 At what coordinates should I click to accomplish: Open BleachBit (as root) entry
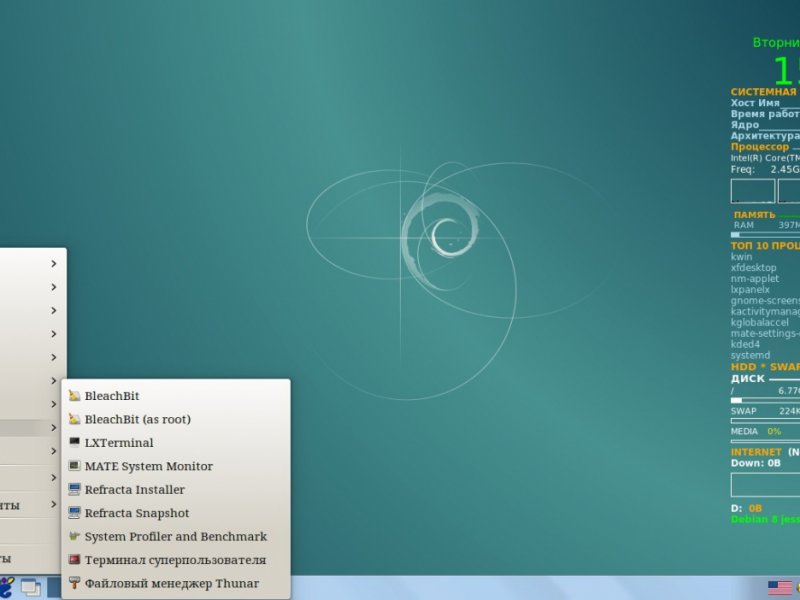pyautogui.click(x=176, y=419)
